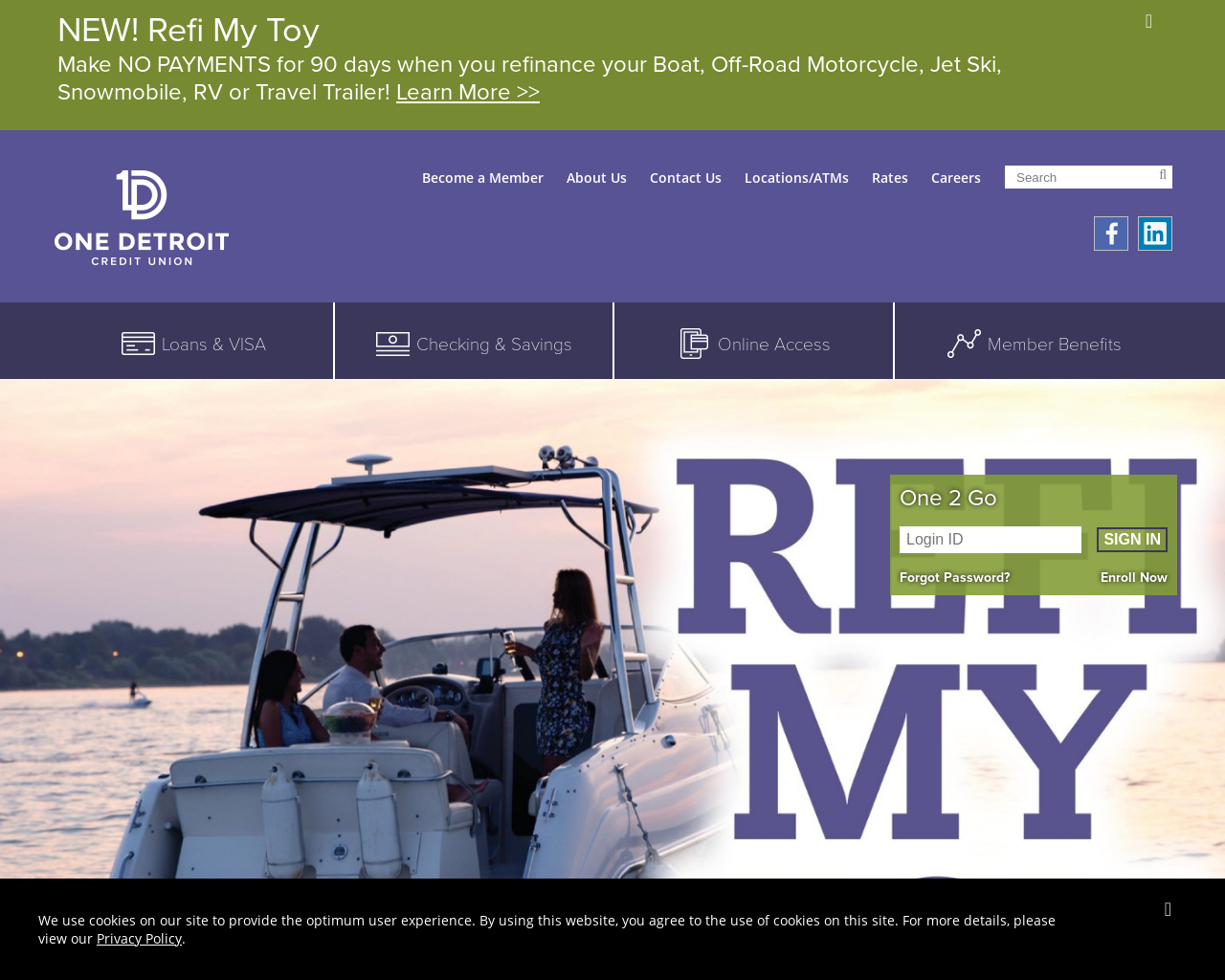Screen dimensions: 1225x980
Task: Open the Privacy Policy link
Action: tap(139, 939)
